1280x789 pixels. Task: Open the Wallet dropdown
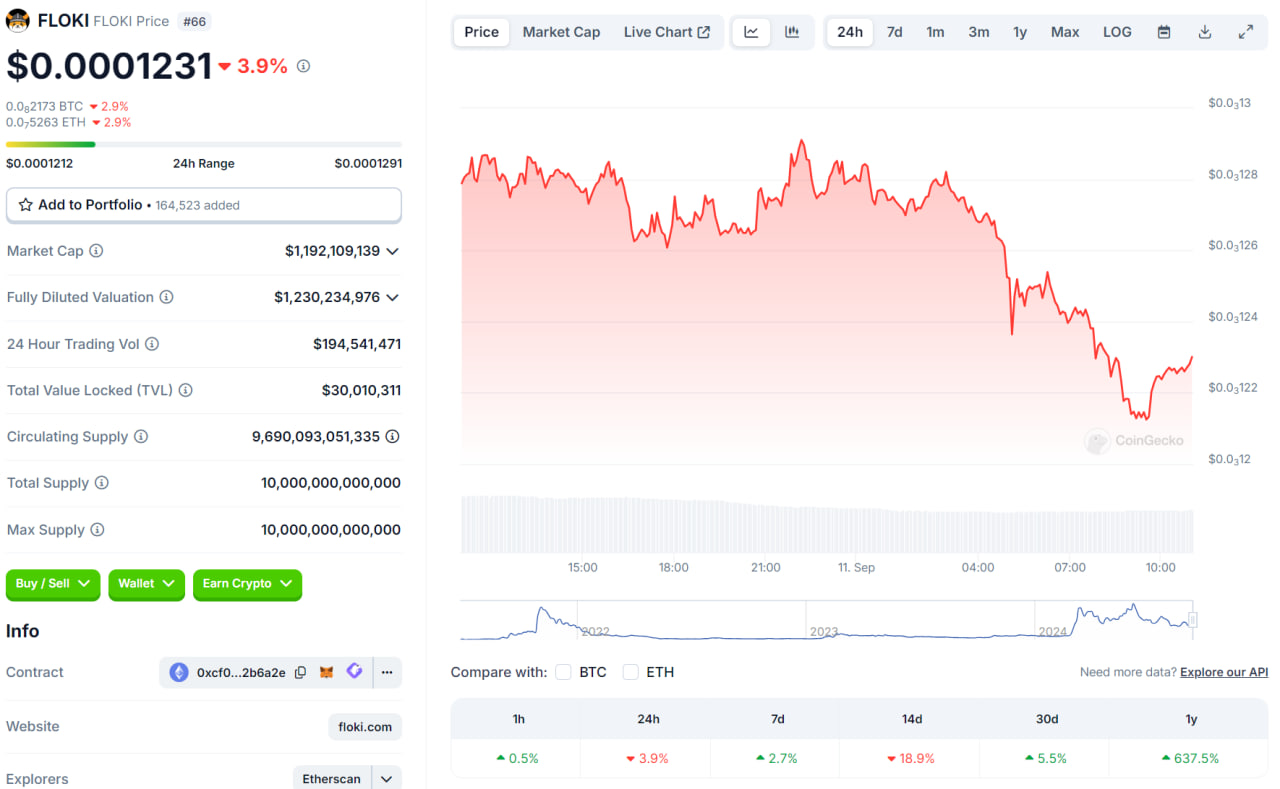tap(146, 584)
